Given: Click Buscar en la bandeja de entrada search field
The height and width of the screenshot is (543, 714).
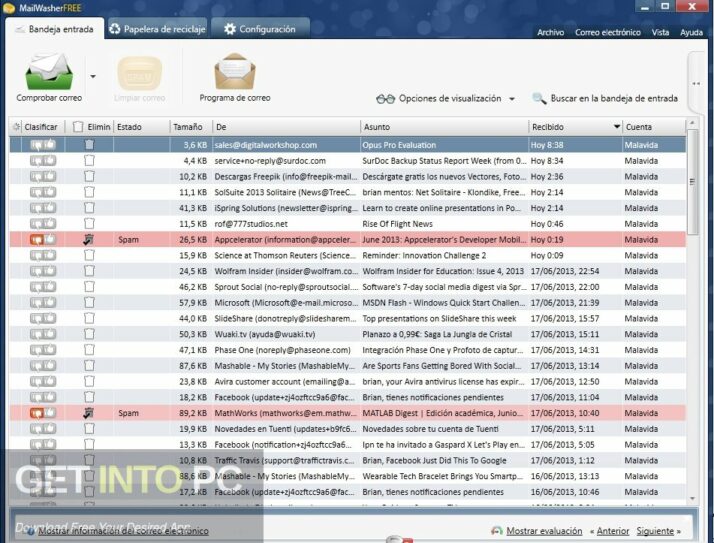Looking at the screenshot, I should click(x=614, y=98).
